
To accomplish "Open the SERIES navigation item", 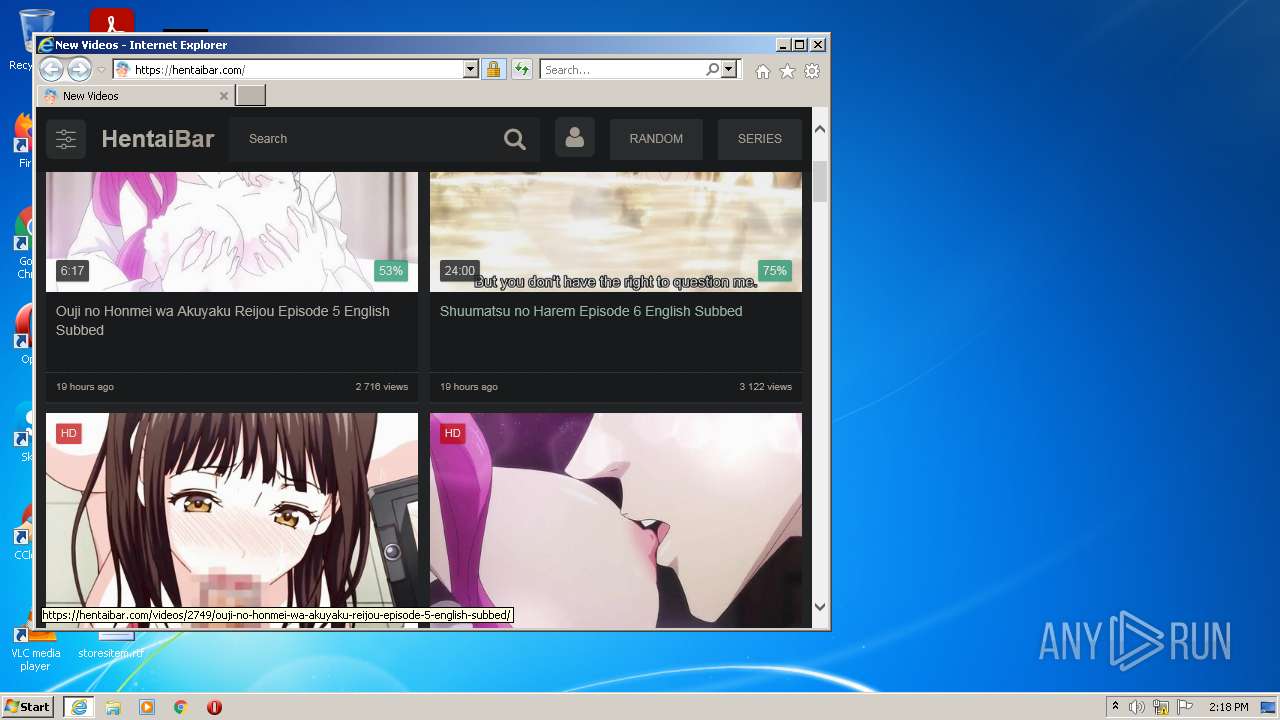I will coord(760,139).
